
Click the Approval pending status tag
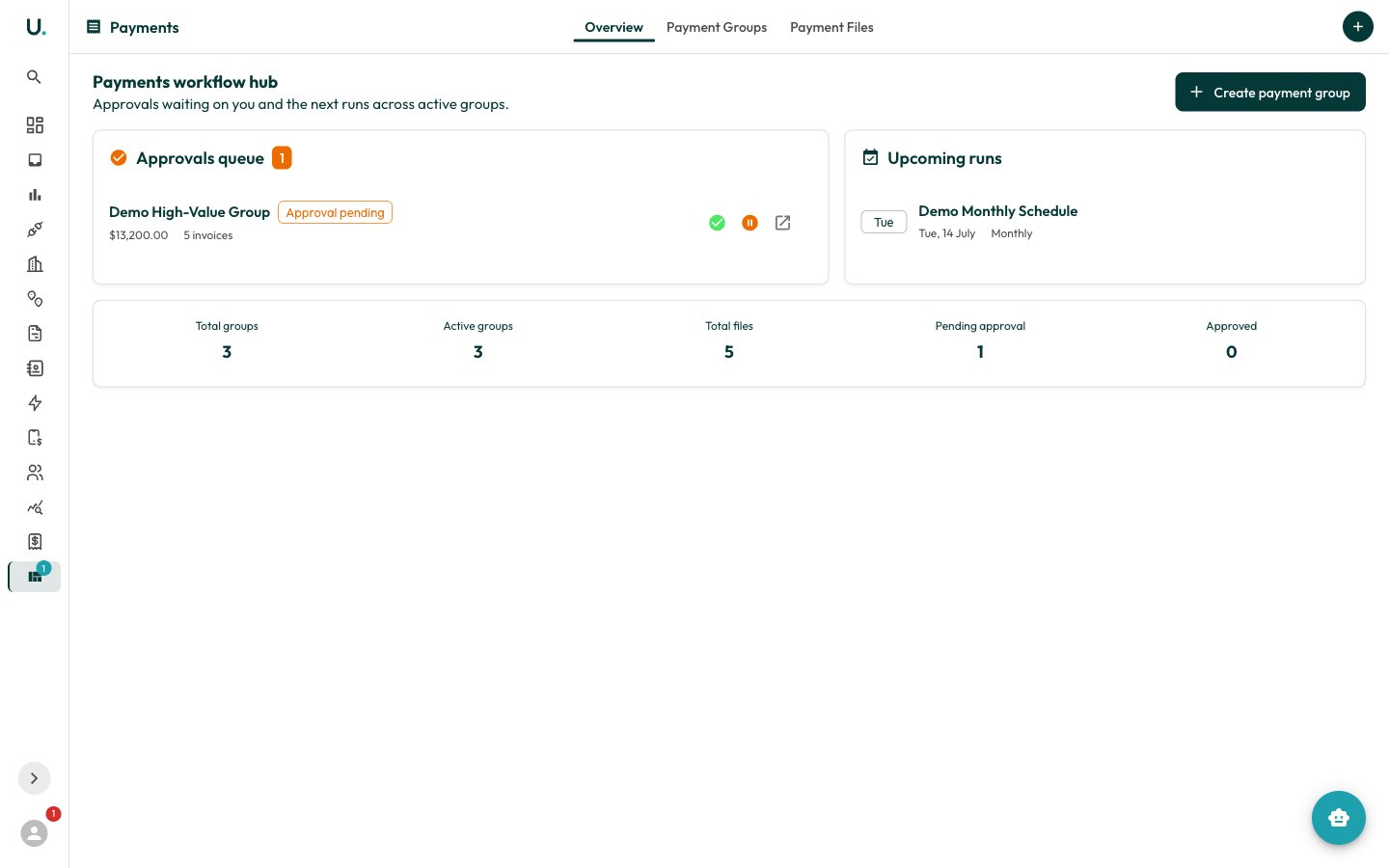click(335, 212)
